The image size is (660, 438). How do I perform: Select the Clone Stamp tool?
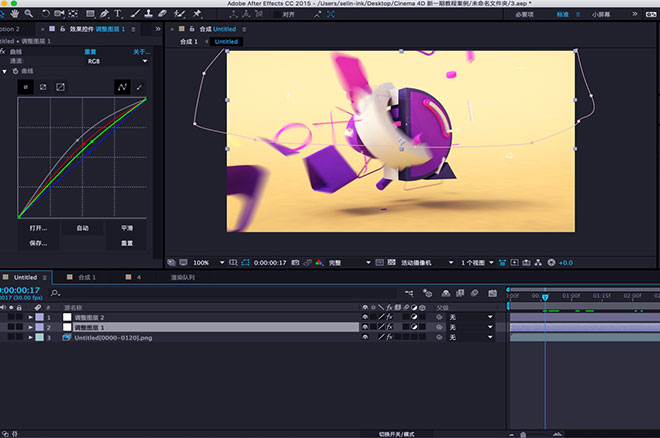[149, 14]
